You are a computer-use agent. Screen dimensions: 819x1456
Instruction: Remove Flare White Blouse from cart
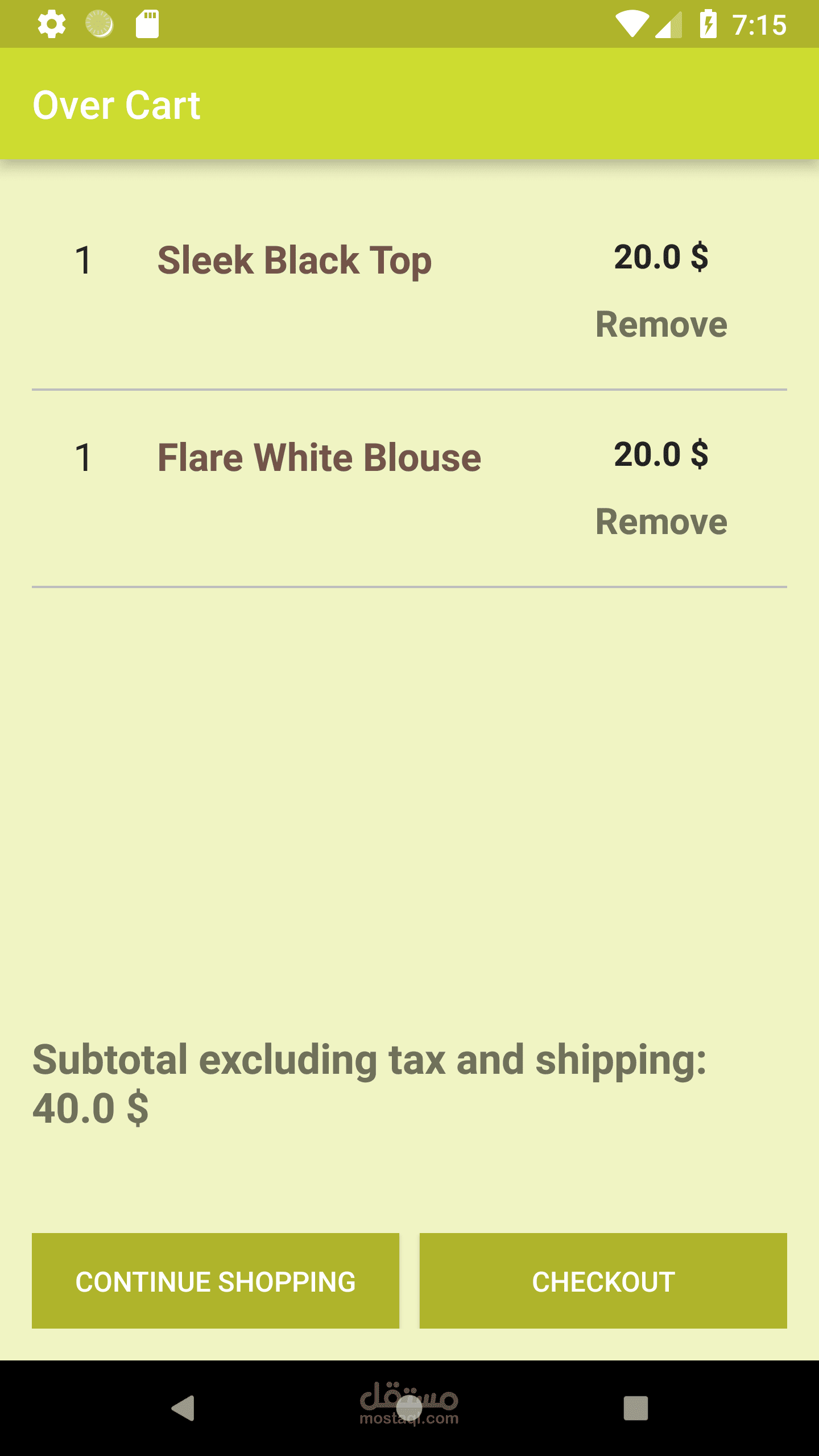661,522
